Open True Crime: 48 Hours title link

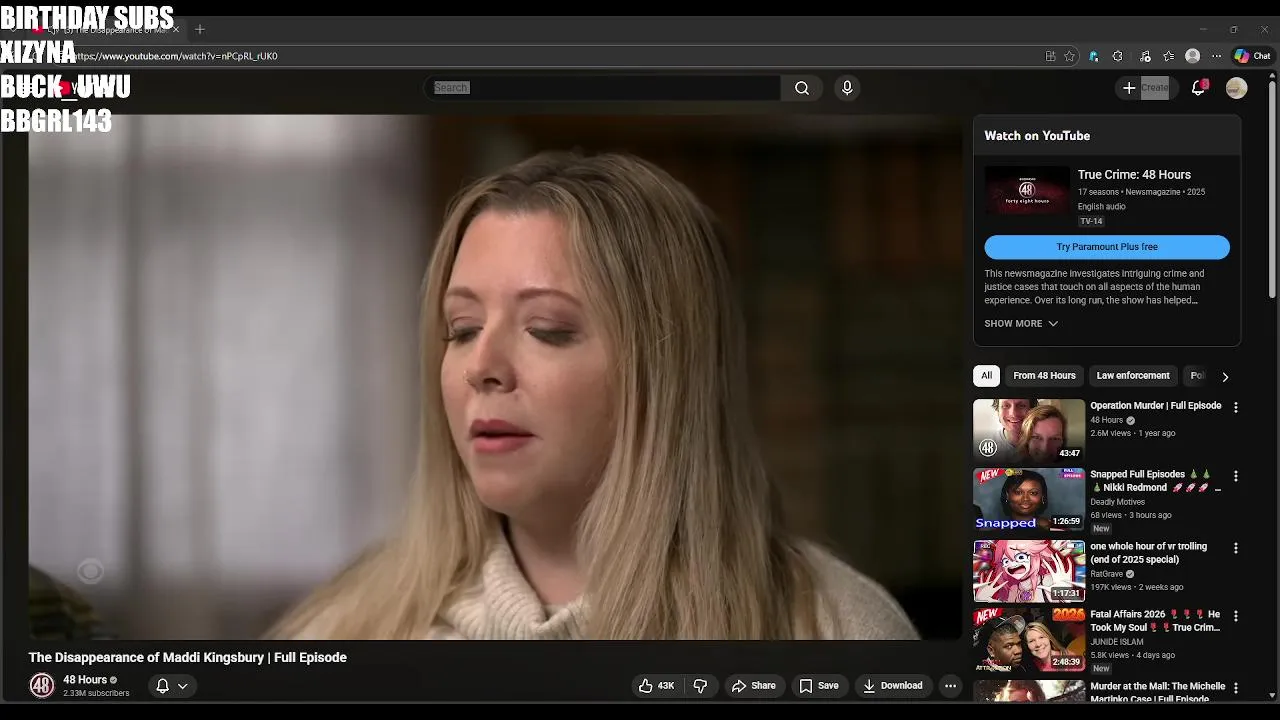(1134, 175)
